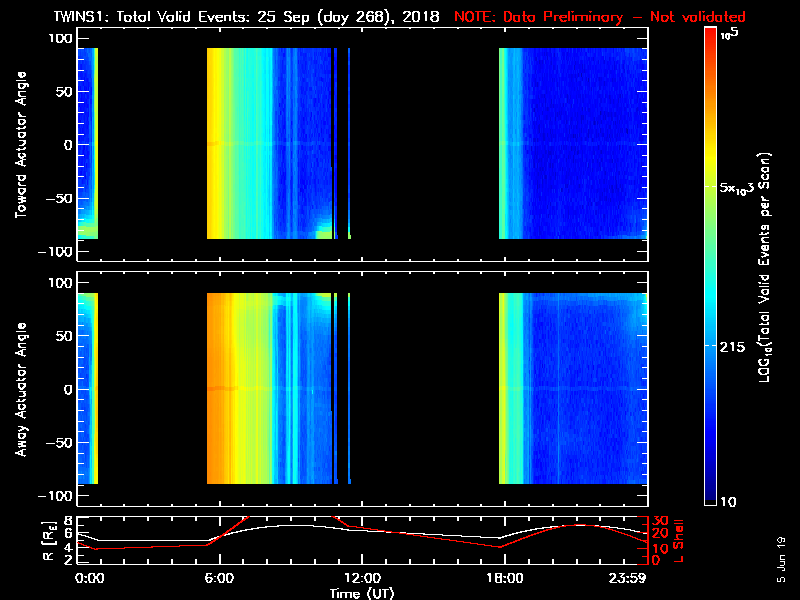Click the dark blue bottom of the colorbar
The width and height of the screenshot is (800, 600).
tap(710, 496)
